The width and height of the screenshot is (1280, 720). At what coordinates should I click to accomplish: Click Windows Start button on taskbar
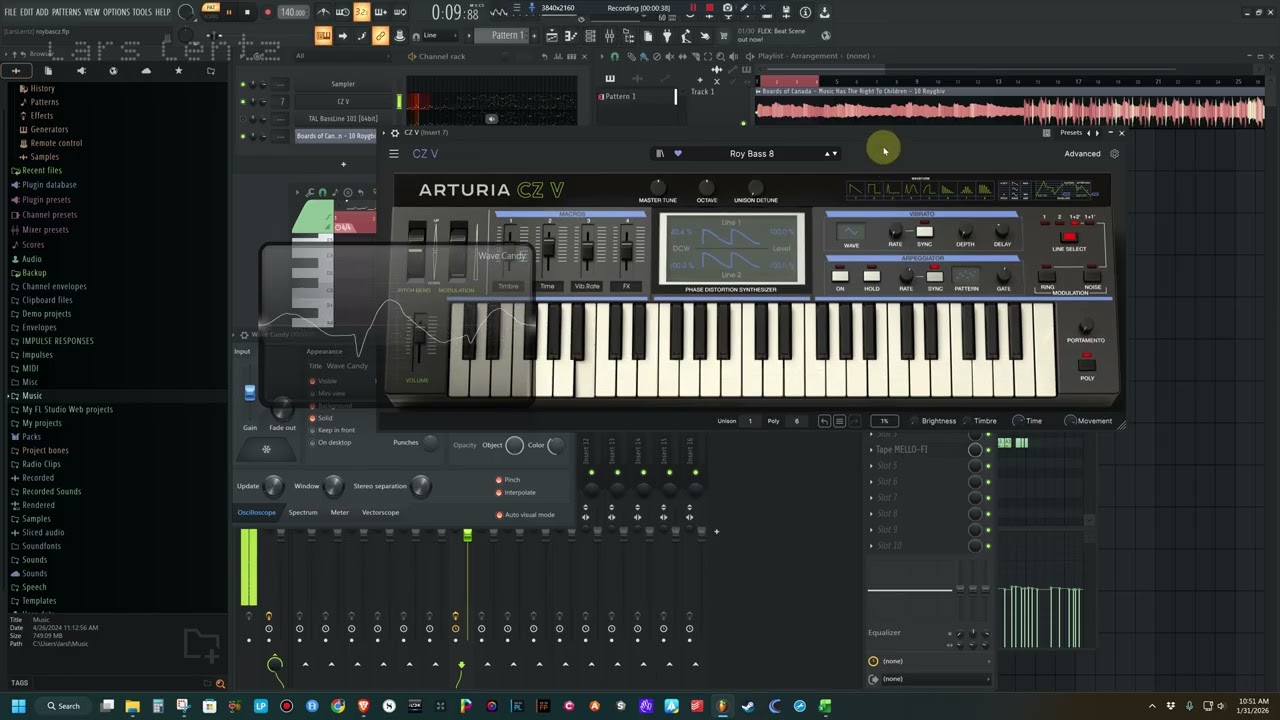(18, 706)
